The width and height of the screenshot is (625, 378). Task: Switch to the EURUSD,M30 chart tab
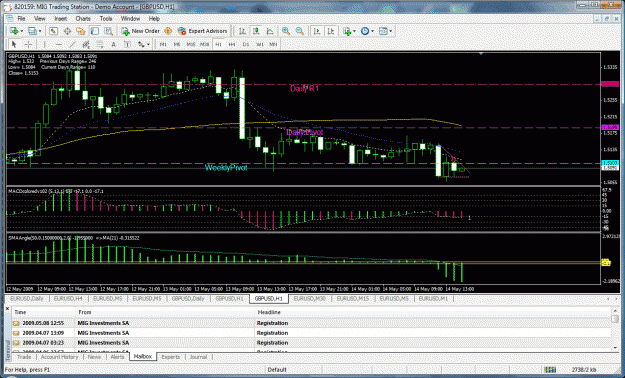pos(310,298)
